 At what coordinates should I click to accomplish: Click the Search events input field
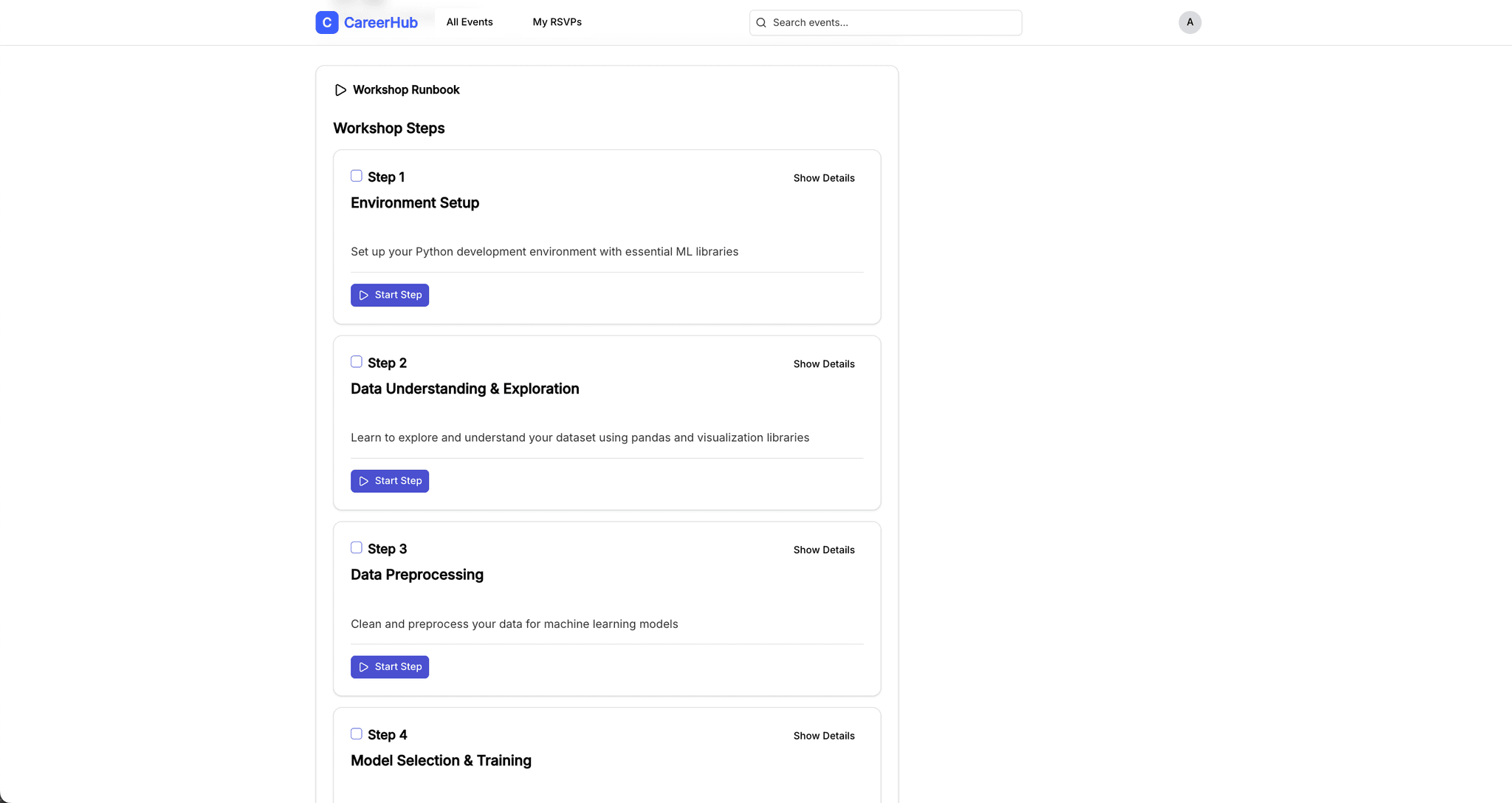point(886,22)
